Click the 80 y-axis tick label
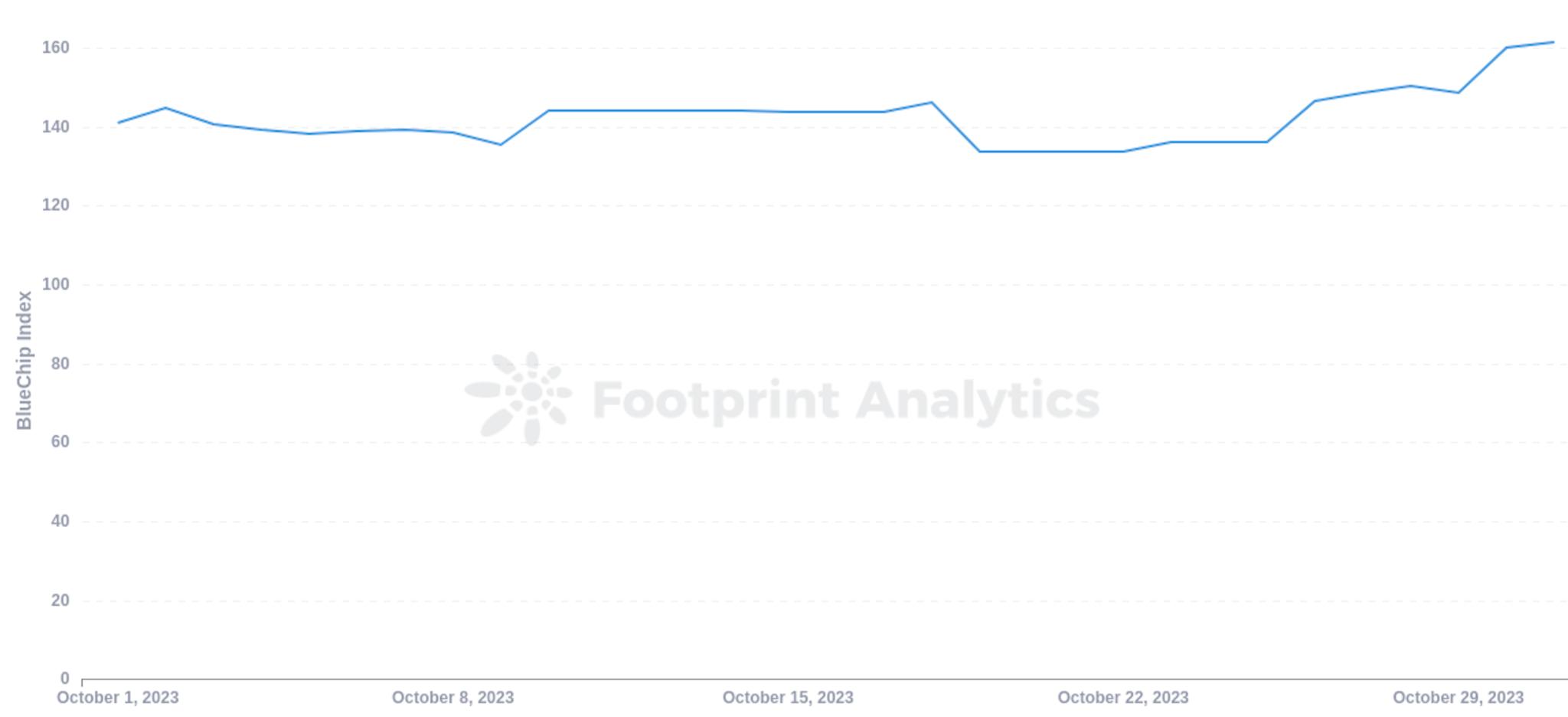1568x717 pixels. tap(60, 364)
